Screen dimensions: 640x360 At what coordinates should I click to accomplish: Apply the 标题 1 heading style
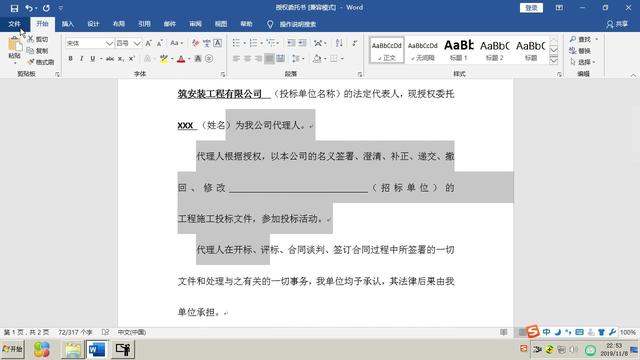coord(459,50)
